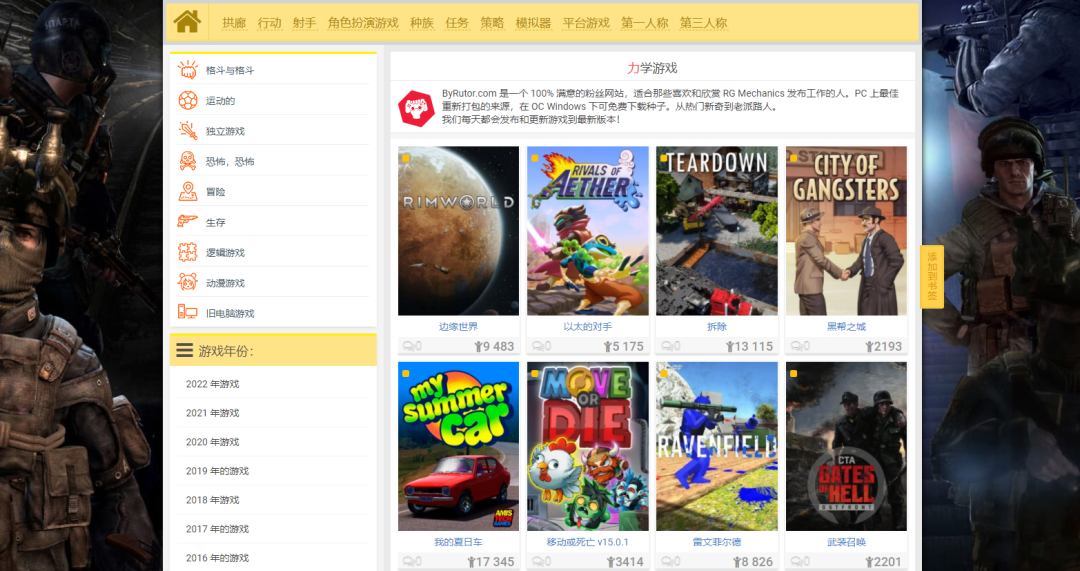
Task: Open the 雷文菲尔德 title link
Action: (x=717, y=542)
